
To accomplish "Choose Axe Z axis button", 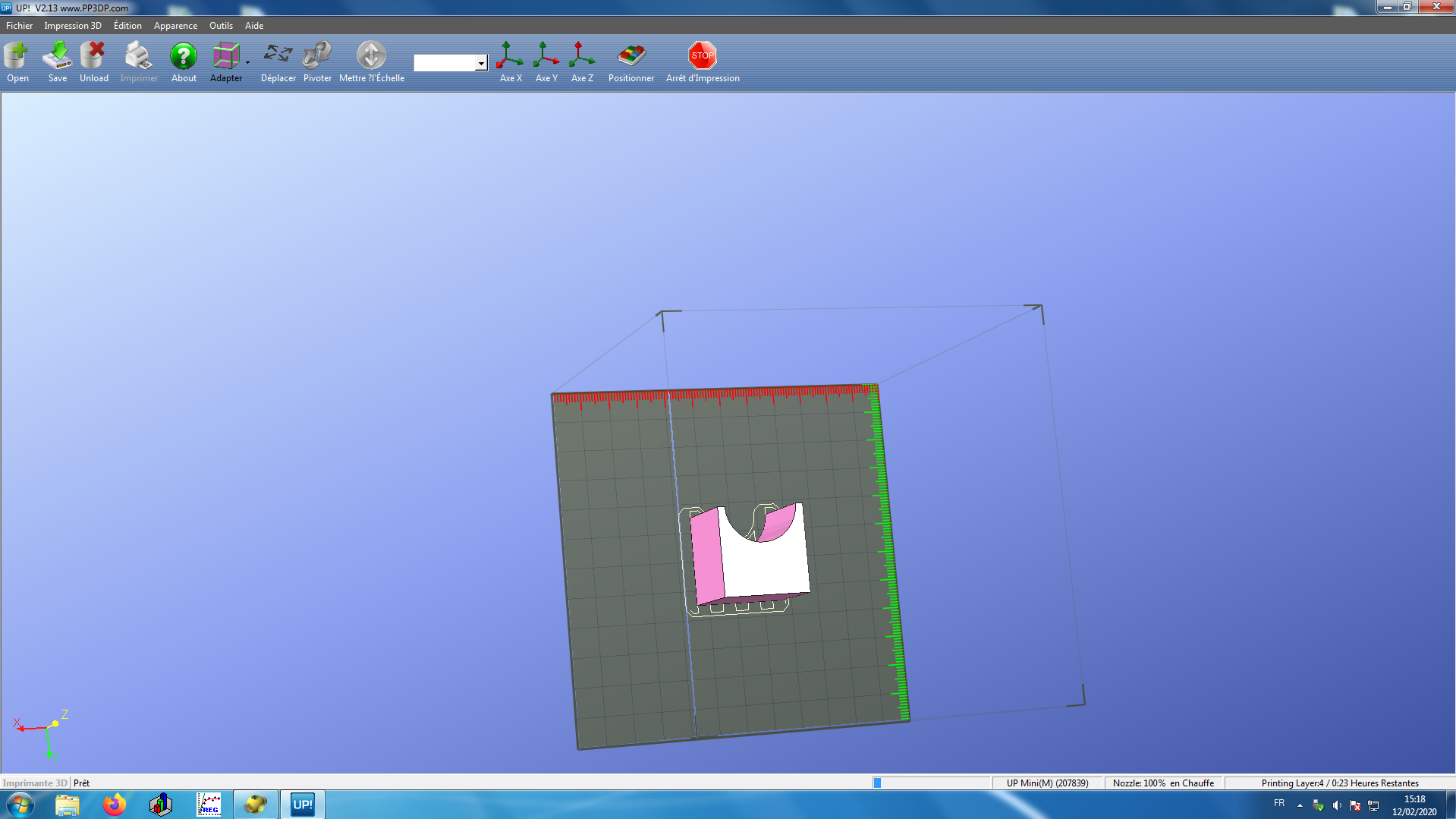I will point(581,56).
